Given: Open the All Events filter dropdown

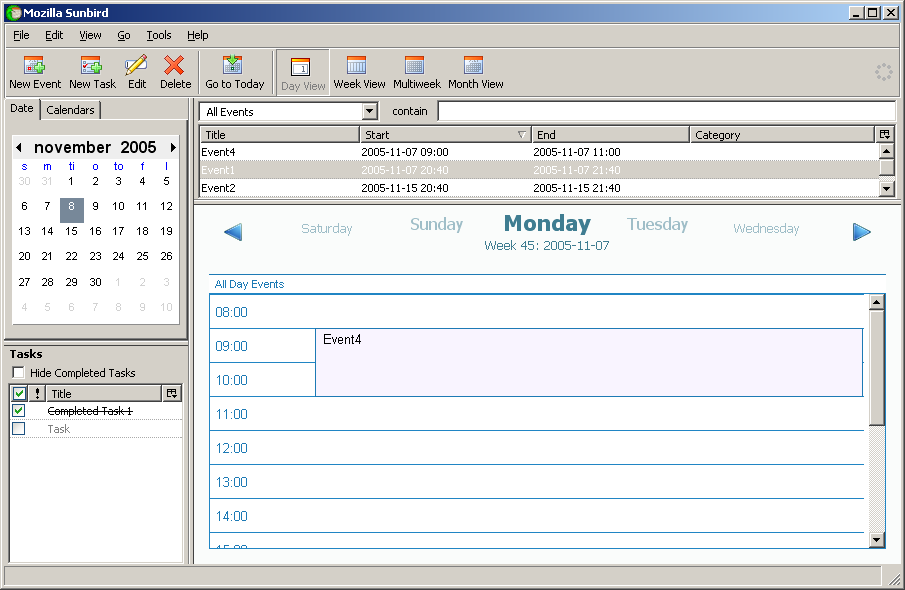Looking at the screenshot, I should pos(369,112).
